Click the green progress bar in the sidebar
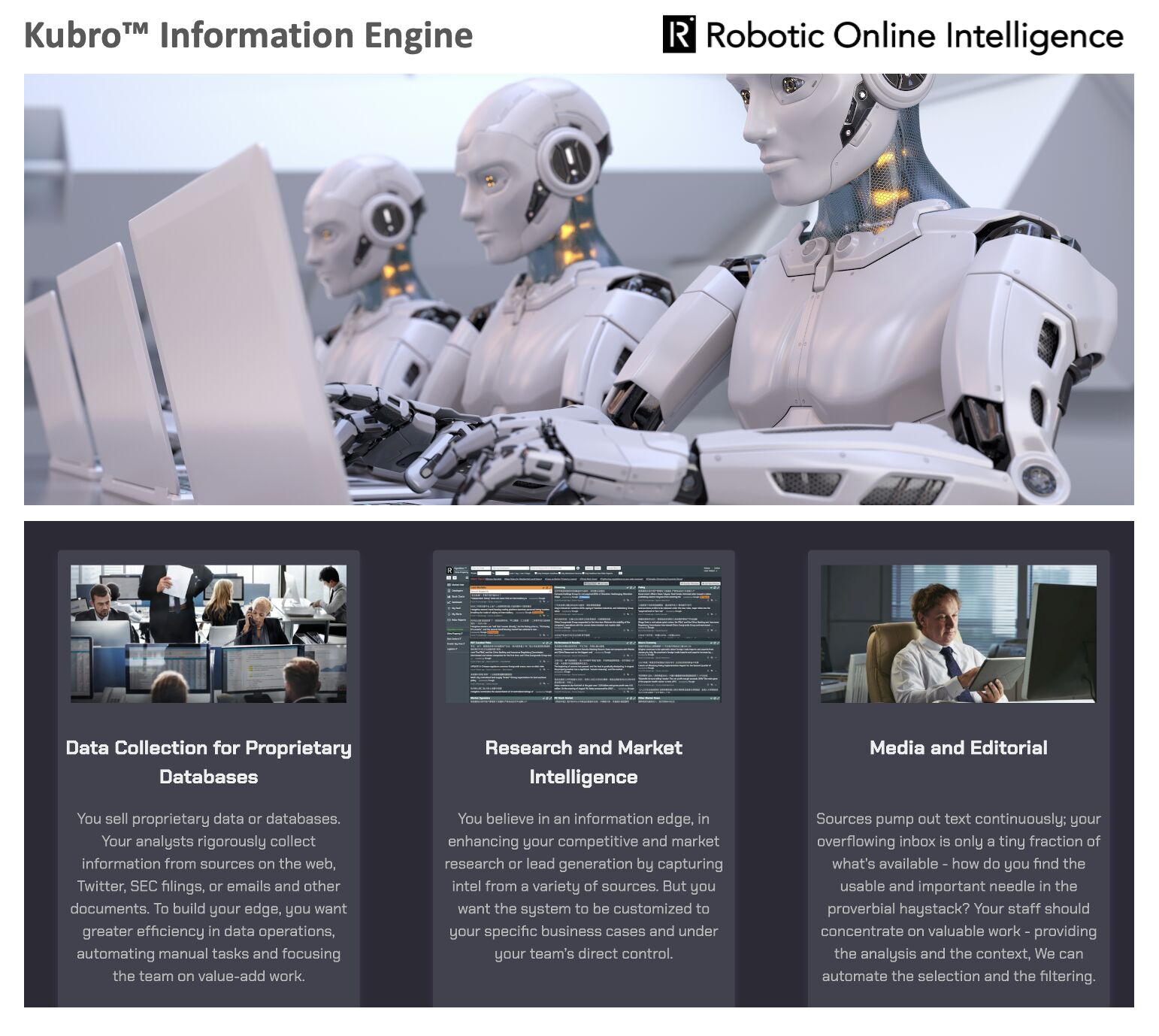The width and height of the screenshot is (1159, 1036). click(x=455, y=629)
